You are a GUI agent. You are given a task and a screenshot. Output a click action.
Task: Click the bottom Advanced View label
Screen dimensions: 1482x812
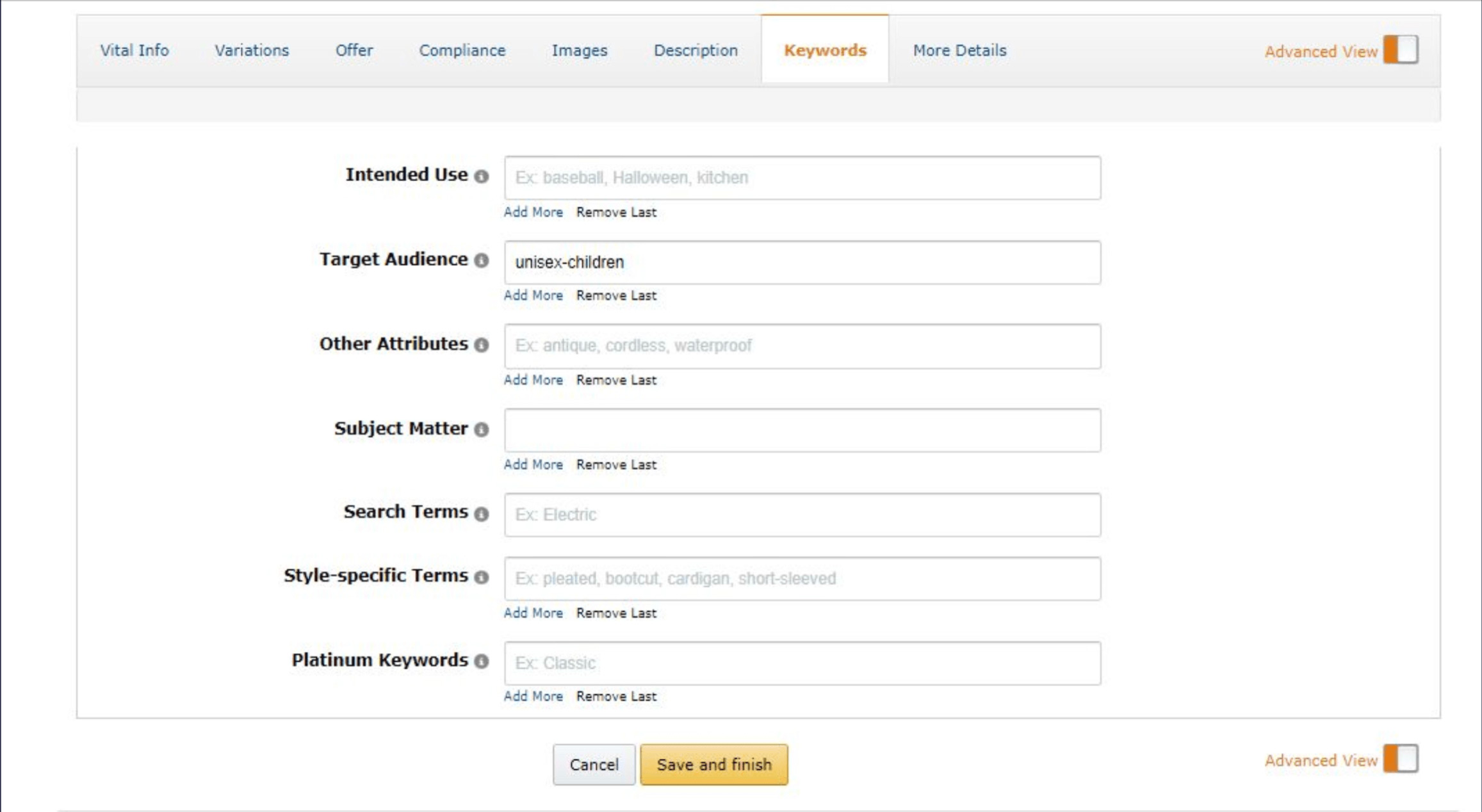(x=1321, y=760)
